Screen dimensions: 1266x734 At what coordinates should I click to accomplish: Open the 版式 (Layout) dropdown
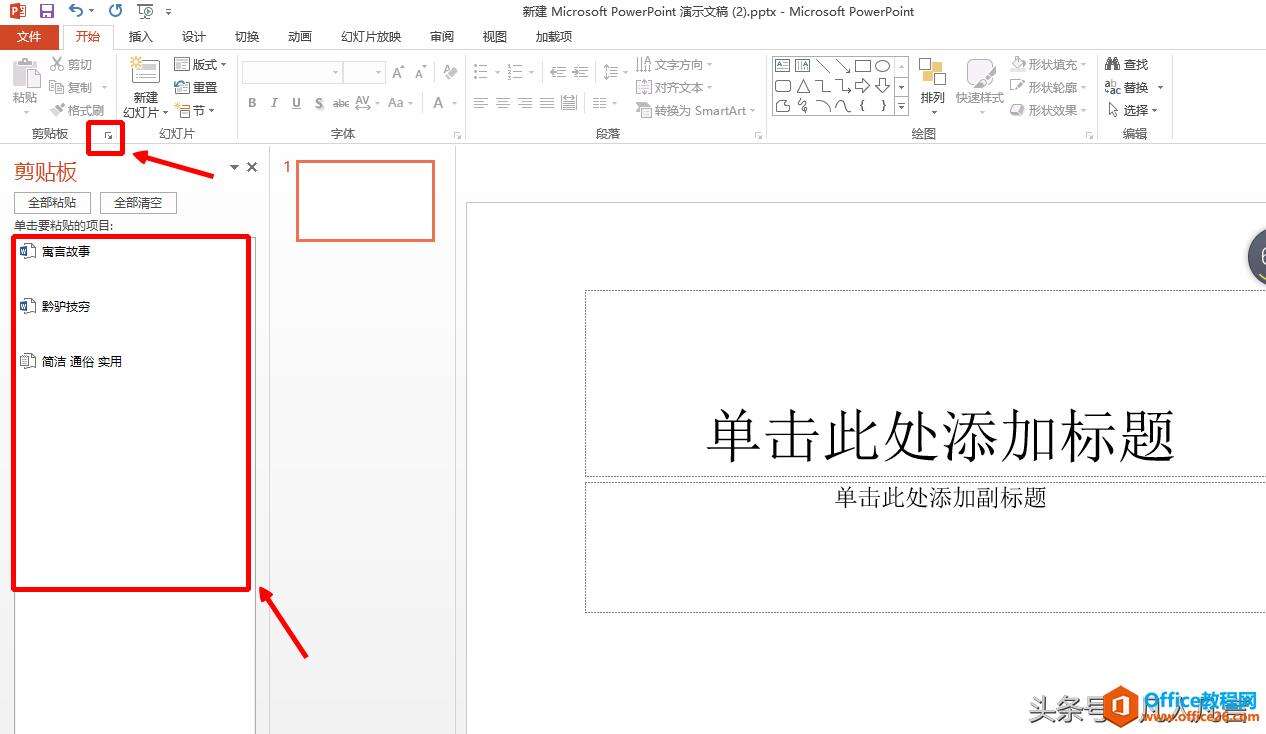pyautogui.click(x=200, y=64)
